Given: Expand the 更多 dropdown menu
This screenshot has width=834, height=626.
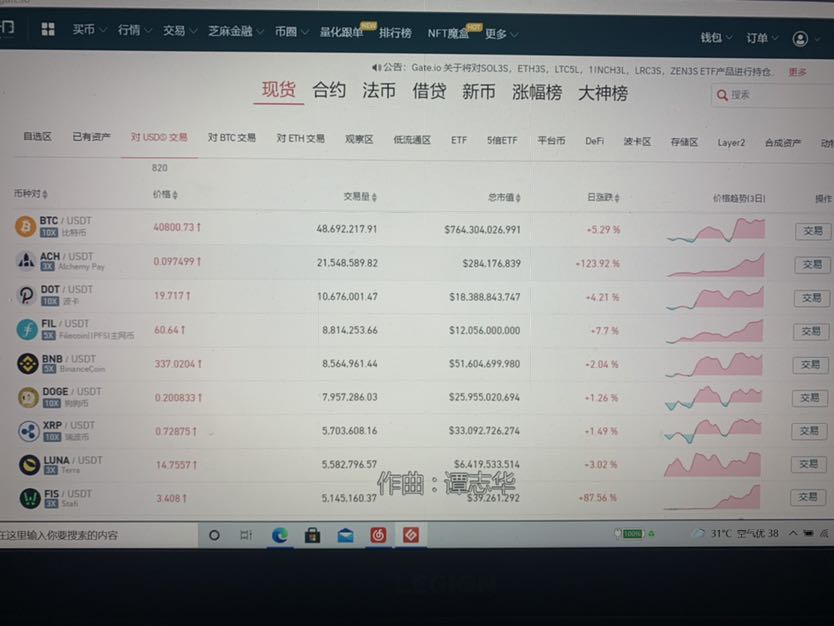Looking at the screenshot, I should click(x=501, y=34).
